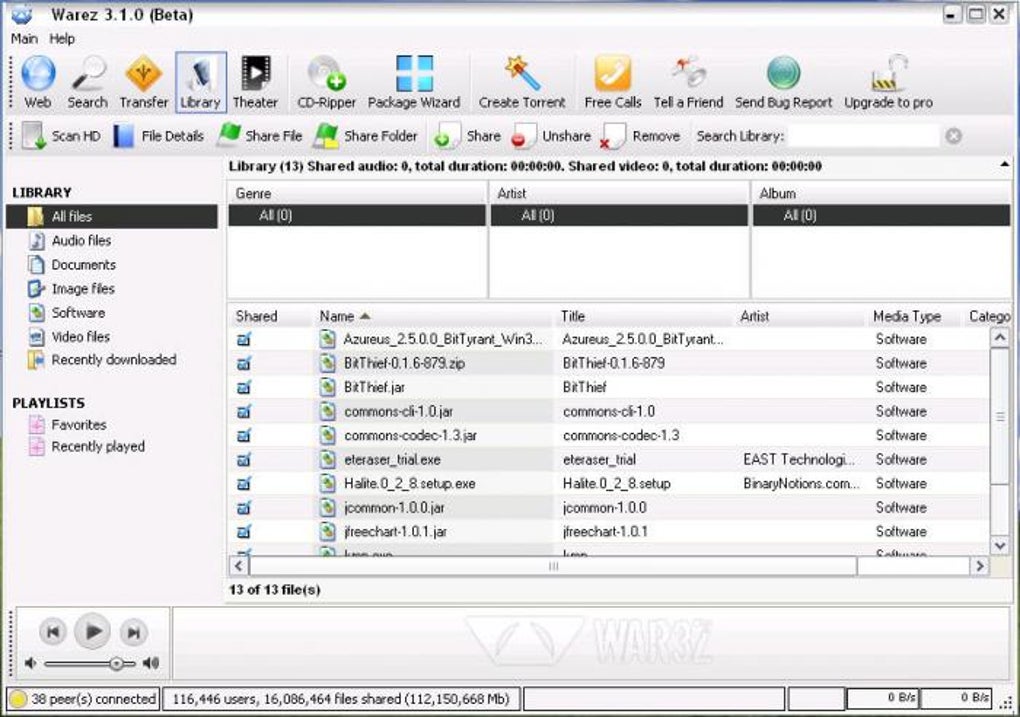This screenshot has width=1020, height=717.
Task: Open the Main menu
Action: (24, 39)
